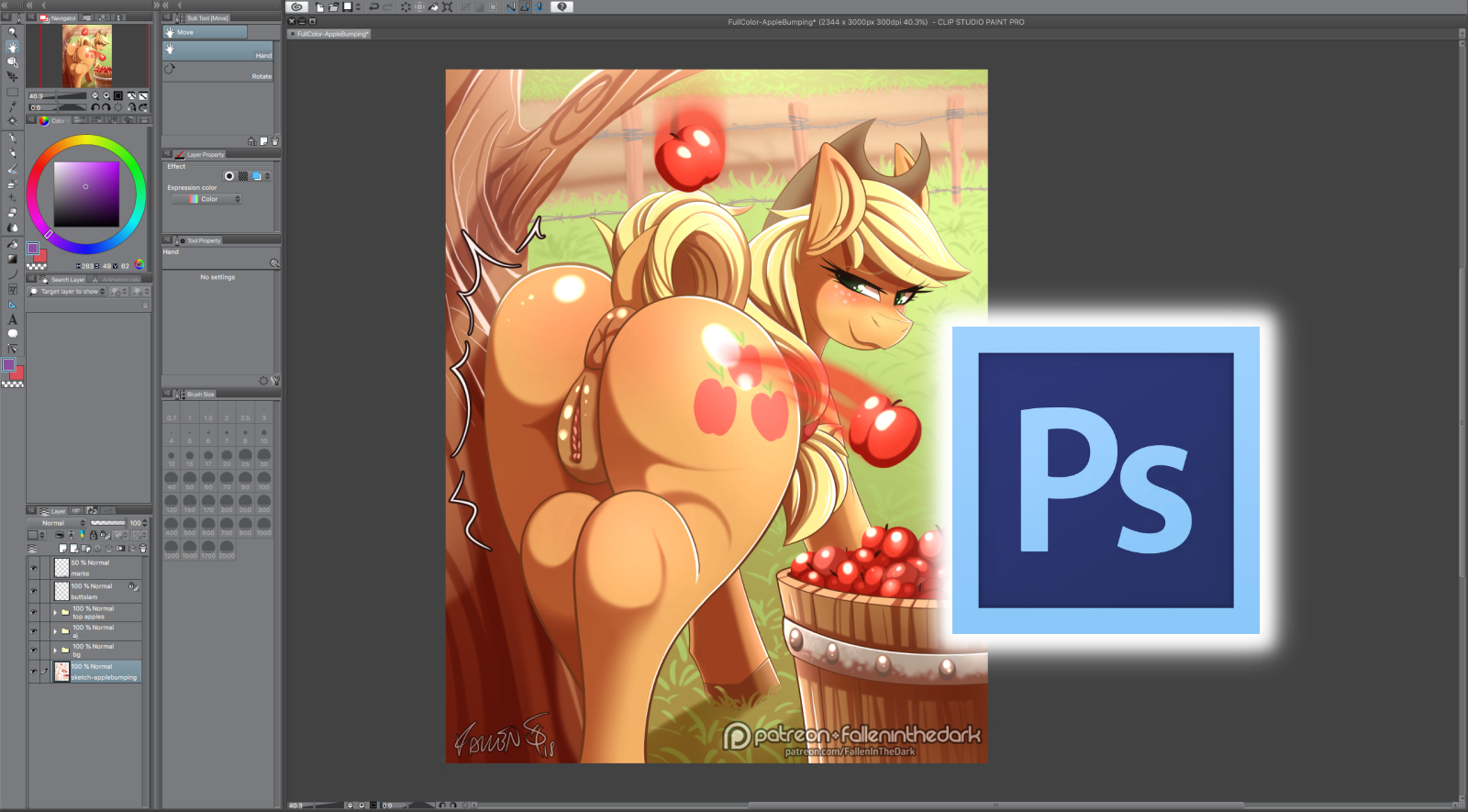The image size is (1468, 812).
Task: Click the Undo arrow in command bar
Action: pos(373,6)
